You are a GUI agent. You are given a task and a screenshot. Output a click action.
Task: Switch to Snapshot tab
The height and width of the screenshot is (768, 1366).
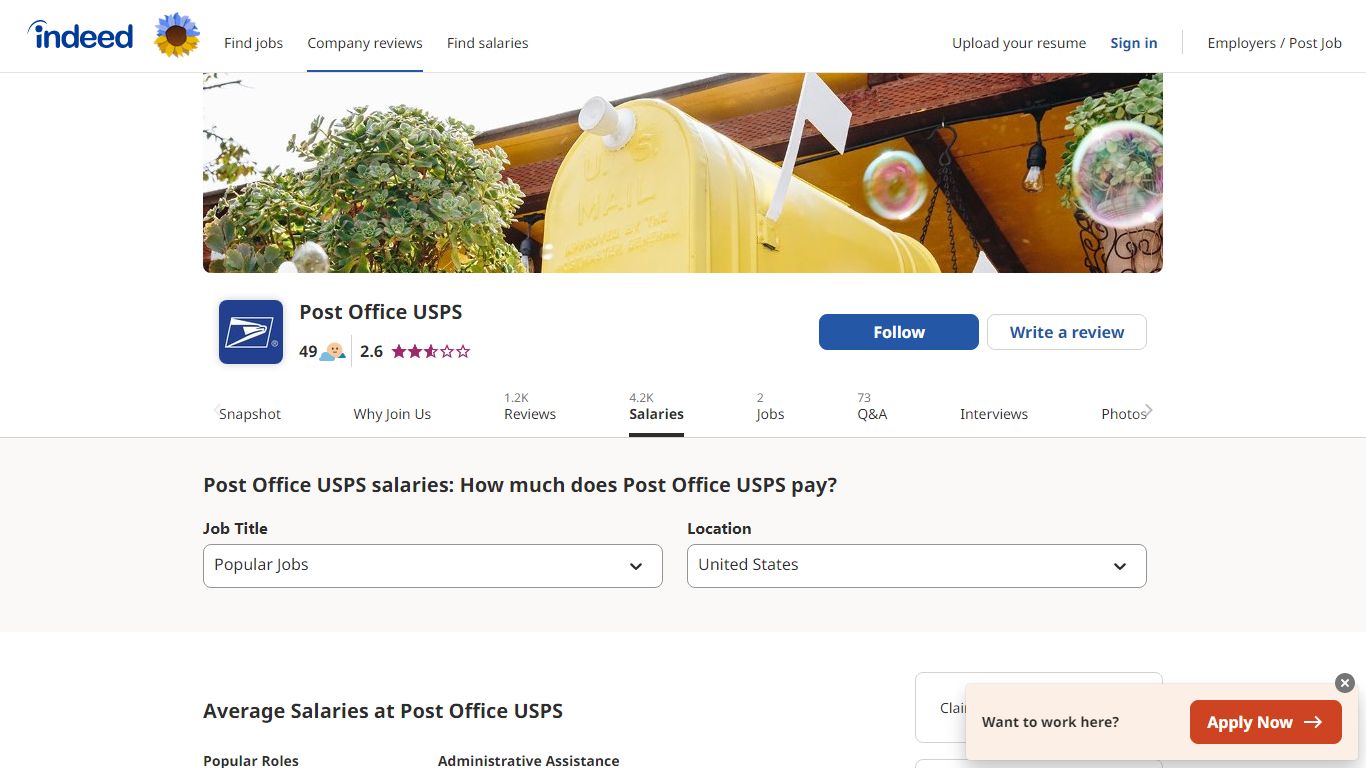click(x=250, y=414)
